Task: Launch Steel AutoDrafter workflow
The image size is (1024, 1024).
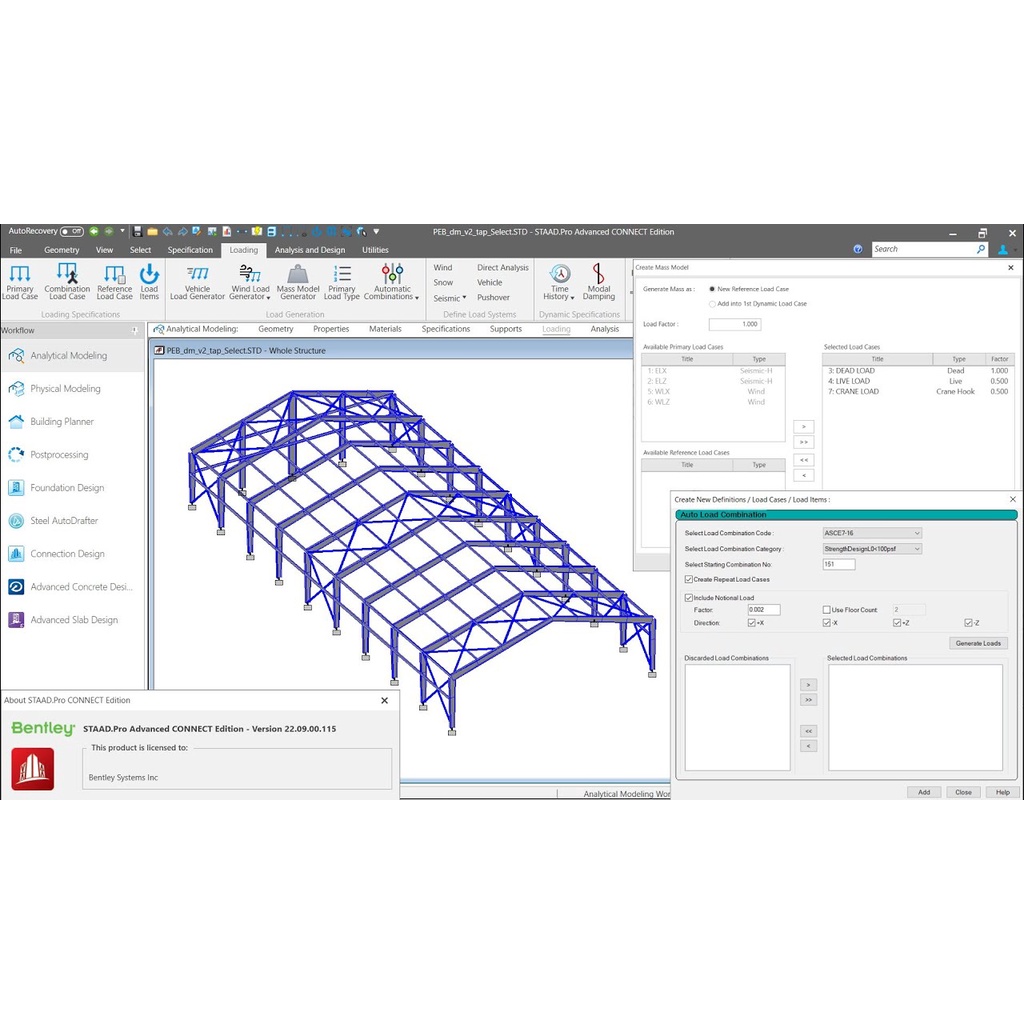Action: pos(64,520)
